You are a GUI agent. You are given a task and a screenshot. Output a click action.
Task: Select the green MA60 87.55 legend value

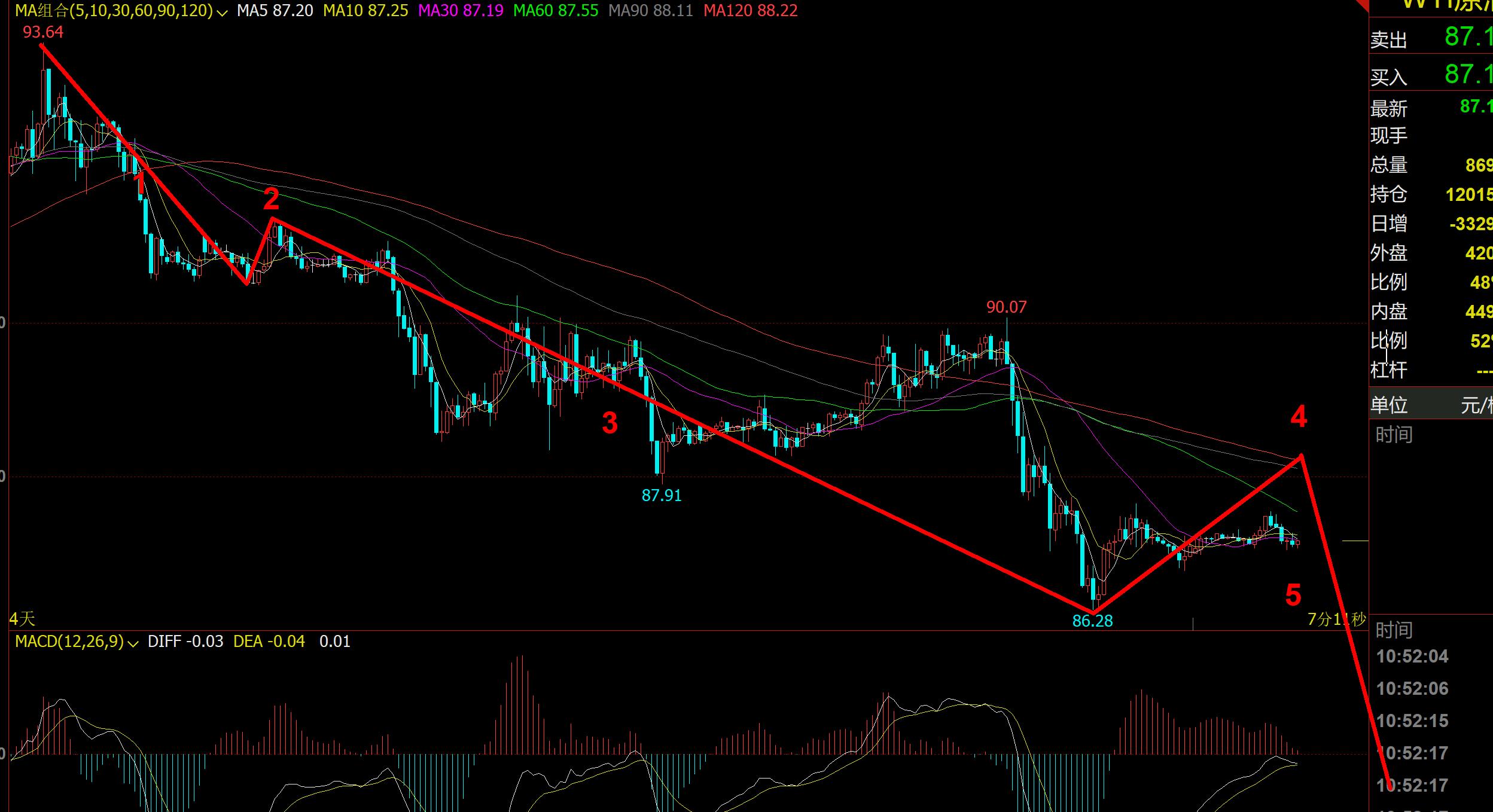point(556,11)
